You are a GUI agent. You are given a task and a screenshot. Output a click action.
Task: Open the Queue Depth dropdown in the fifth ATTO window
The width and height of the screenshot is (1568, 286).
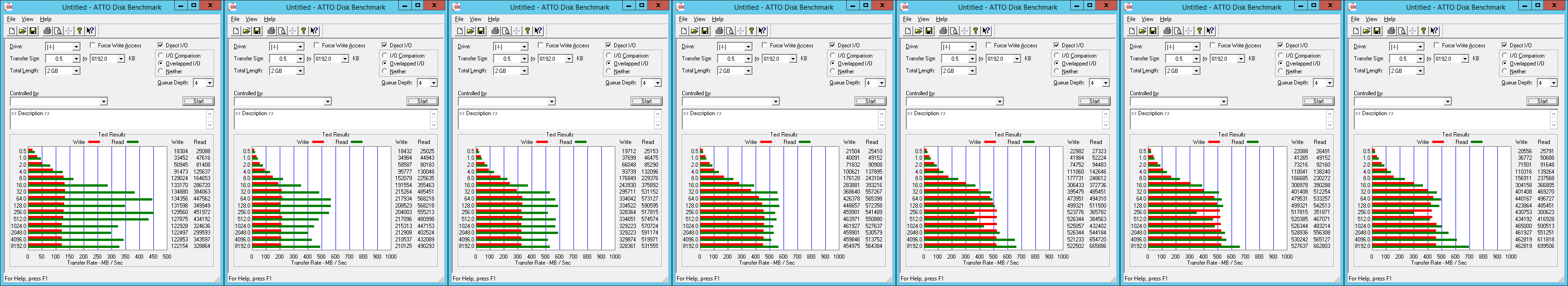[1106, 83]
